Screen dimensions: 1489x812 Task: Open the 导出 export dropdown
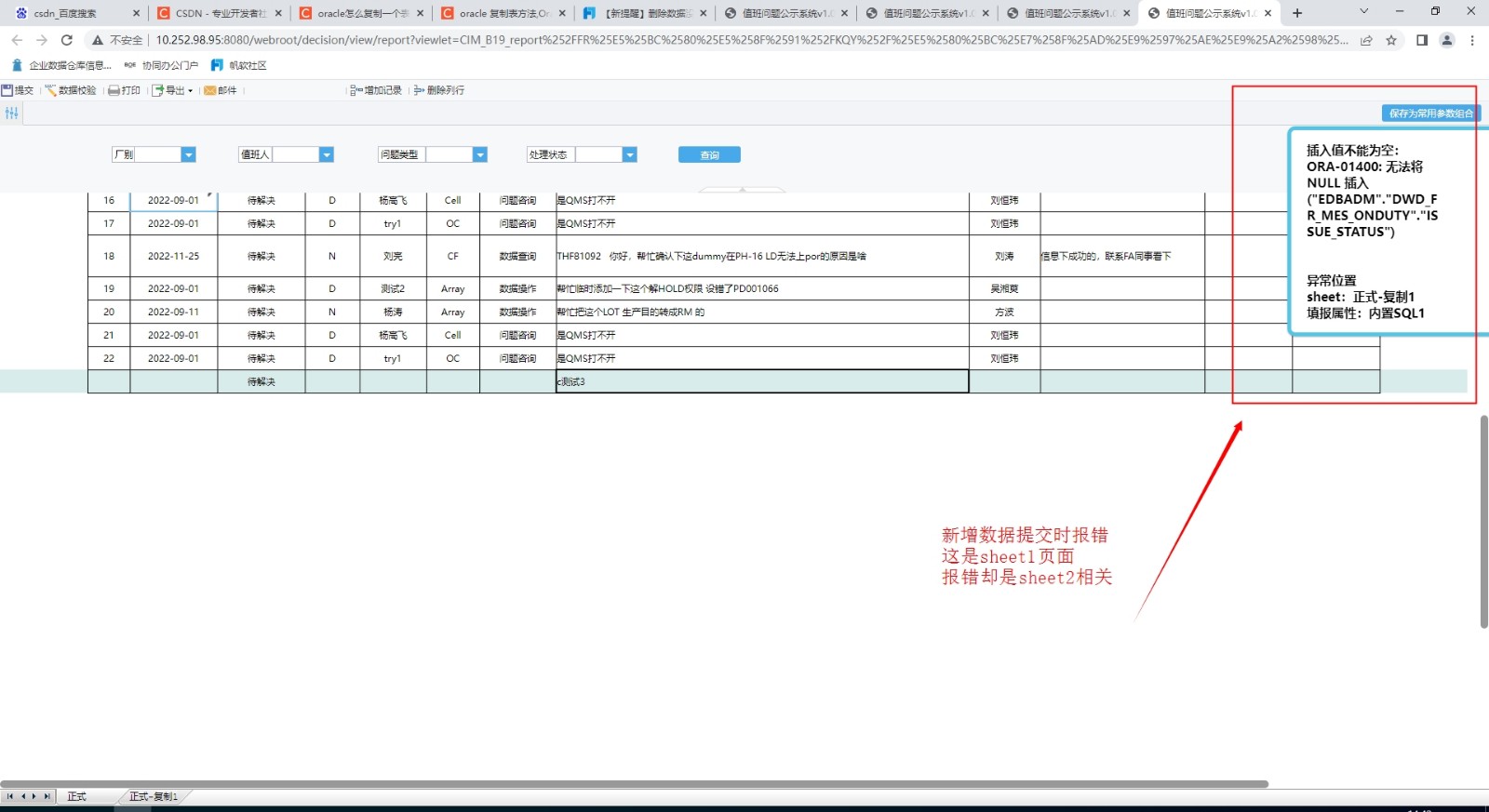(173, 90)
